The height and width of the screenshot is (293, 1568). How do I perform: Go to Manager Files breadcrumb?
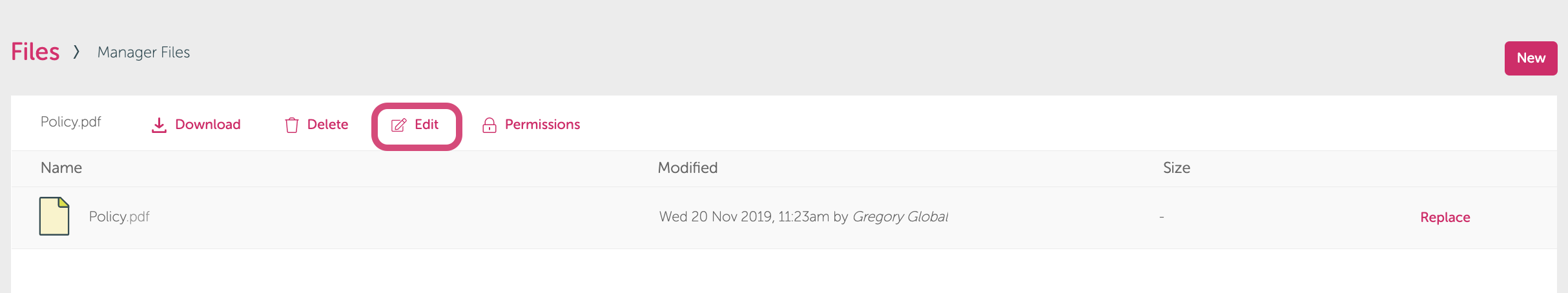(143, 52)
